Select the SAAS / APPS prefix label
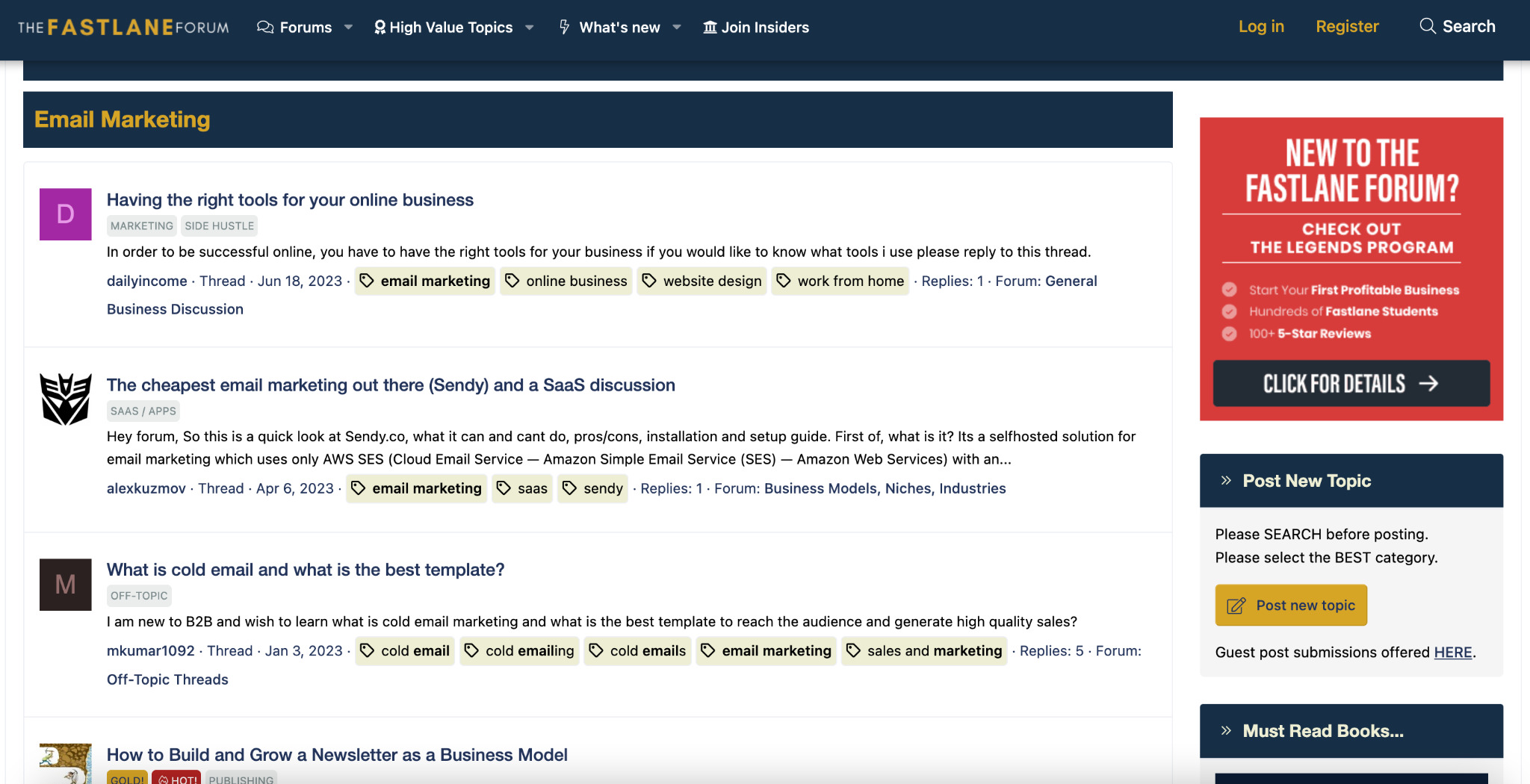The image size is (1530, 784). tap(143, 411)
